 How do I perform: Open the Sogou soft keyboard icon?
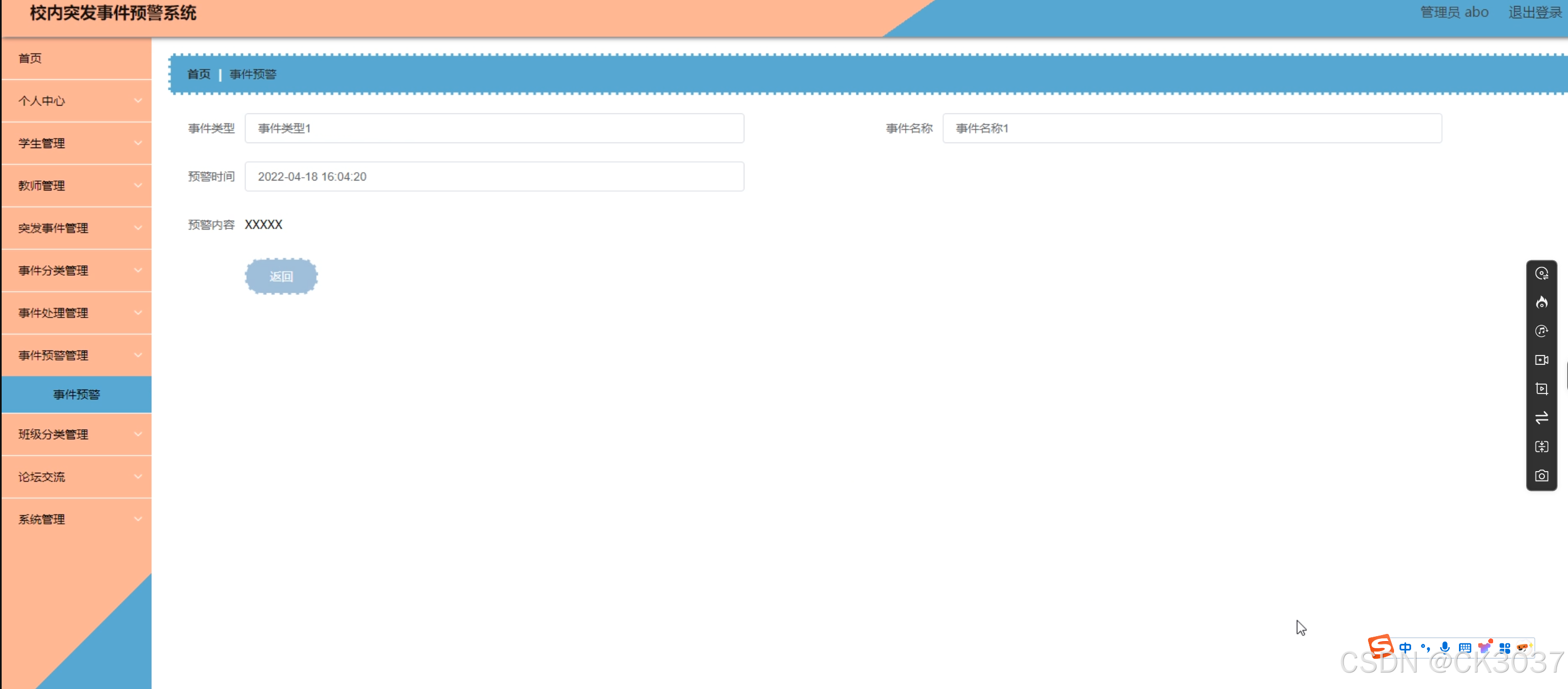1464,648
